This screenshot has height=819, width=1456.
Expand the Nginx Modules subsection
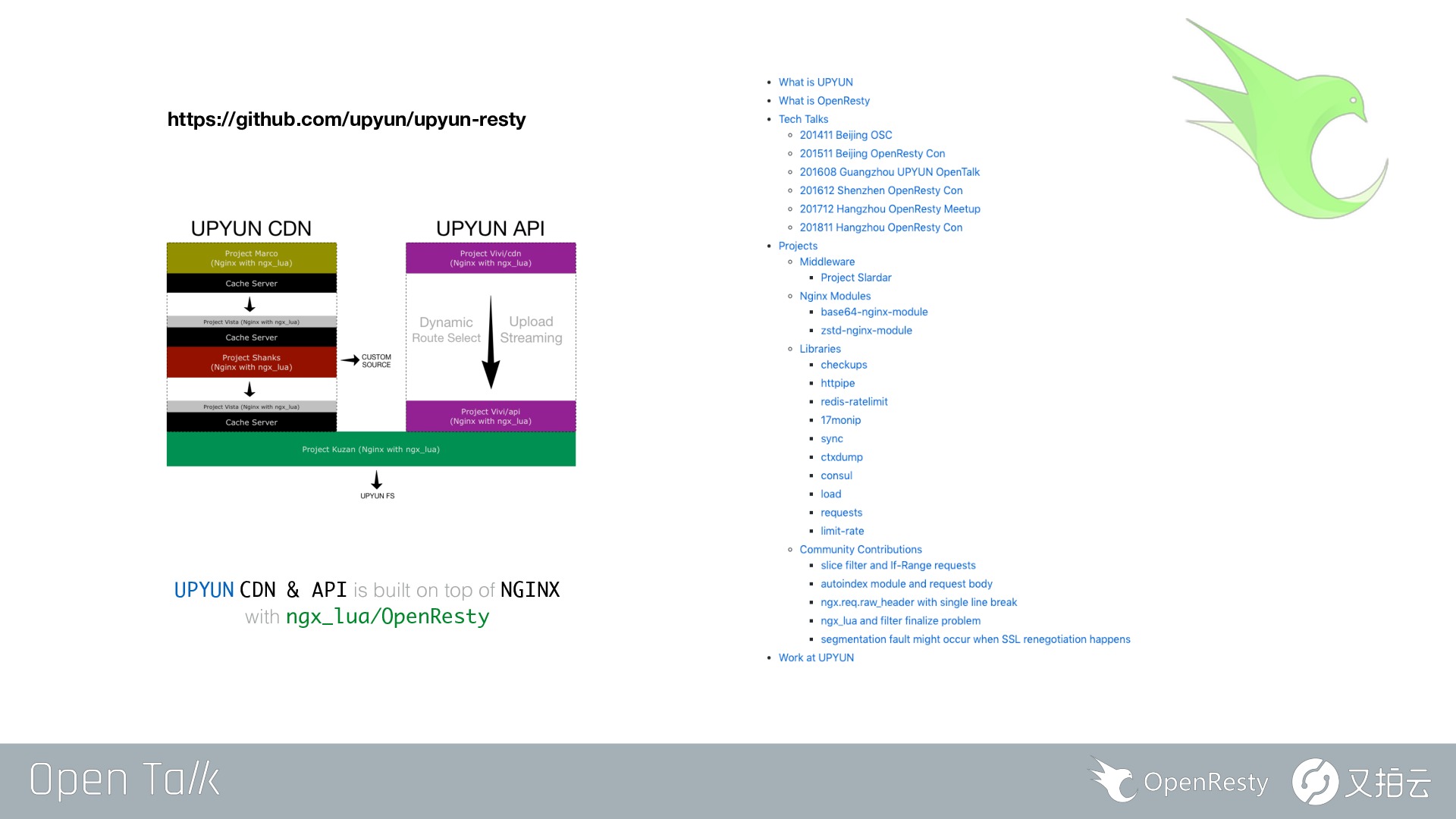tap(835, 296)
